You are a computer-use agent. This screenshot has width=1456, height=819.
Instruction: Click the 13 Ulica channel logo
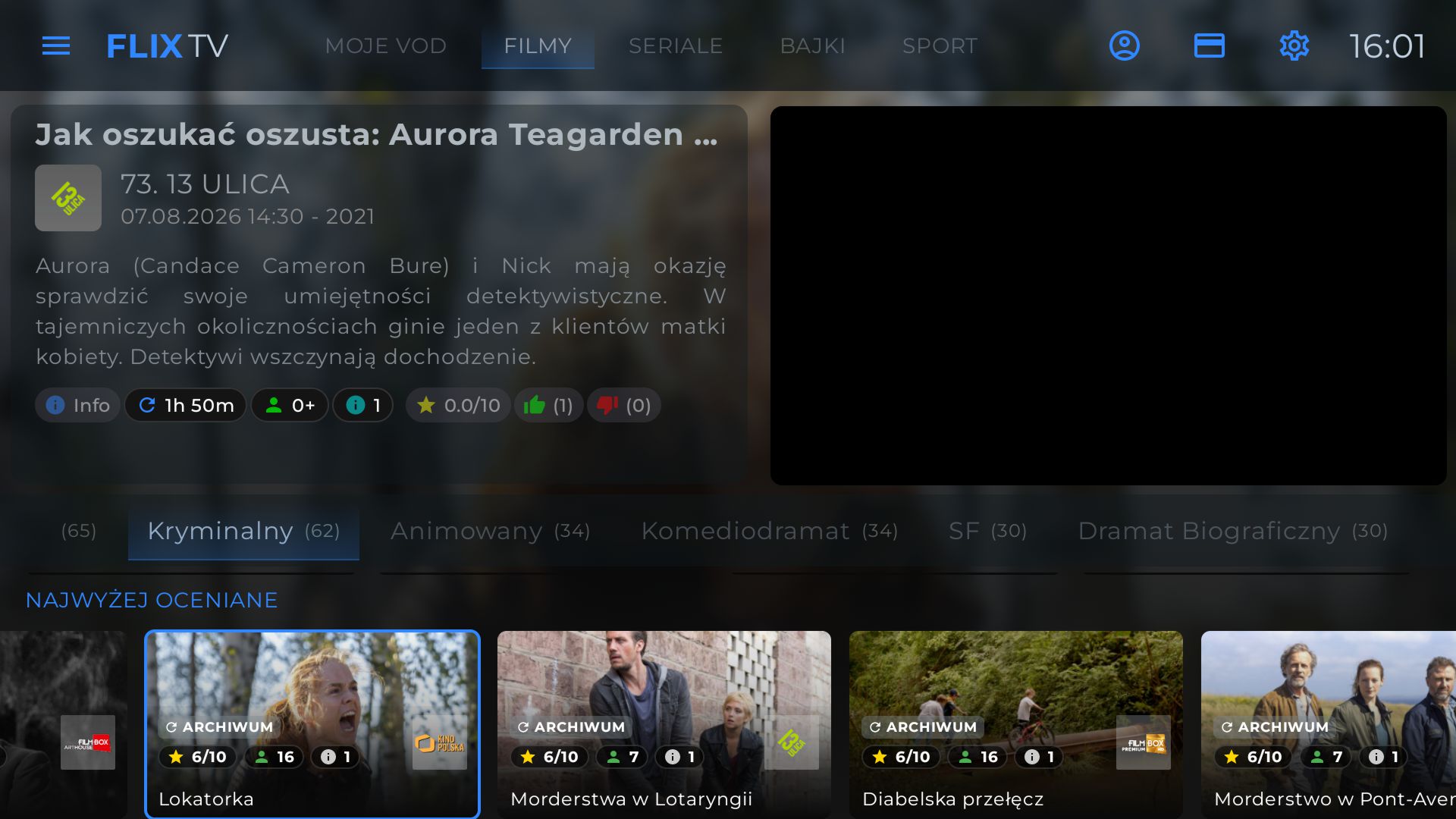click(x=68, y=198)
